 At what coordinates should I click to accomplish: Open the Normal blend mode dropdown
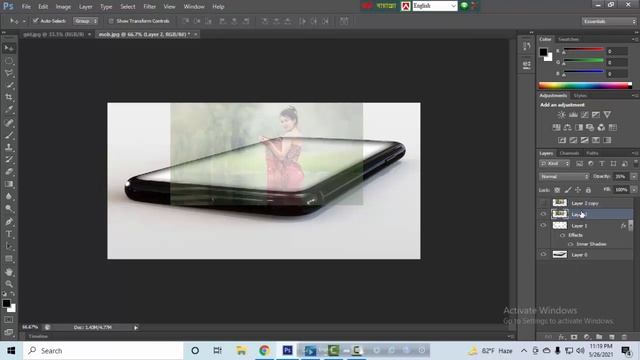(x=564, y=177)
